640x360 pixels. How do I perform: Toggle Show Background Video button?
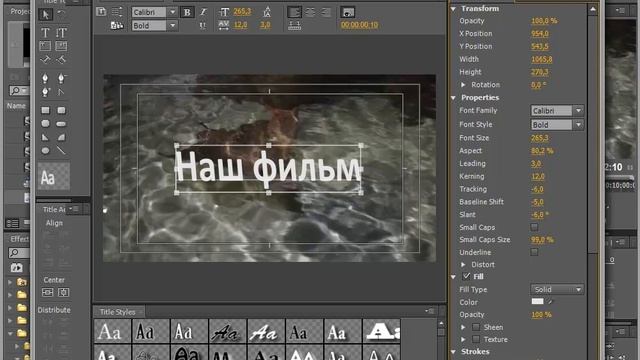348,12
